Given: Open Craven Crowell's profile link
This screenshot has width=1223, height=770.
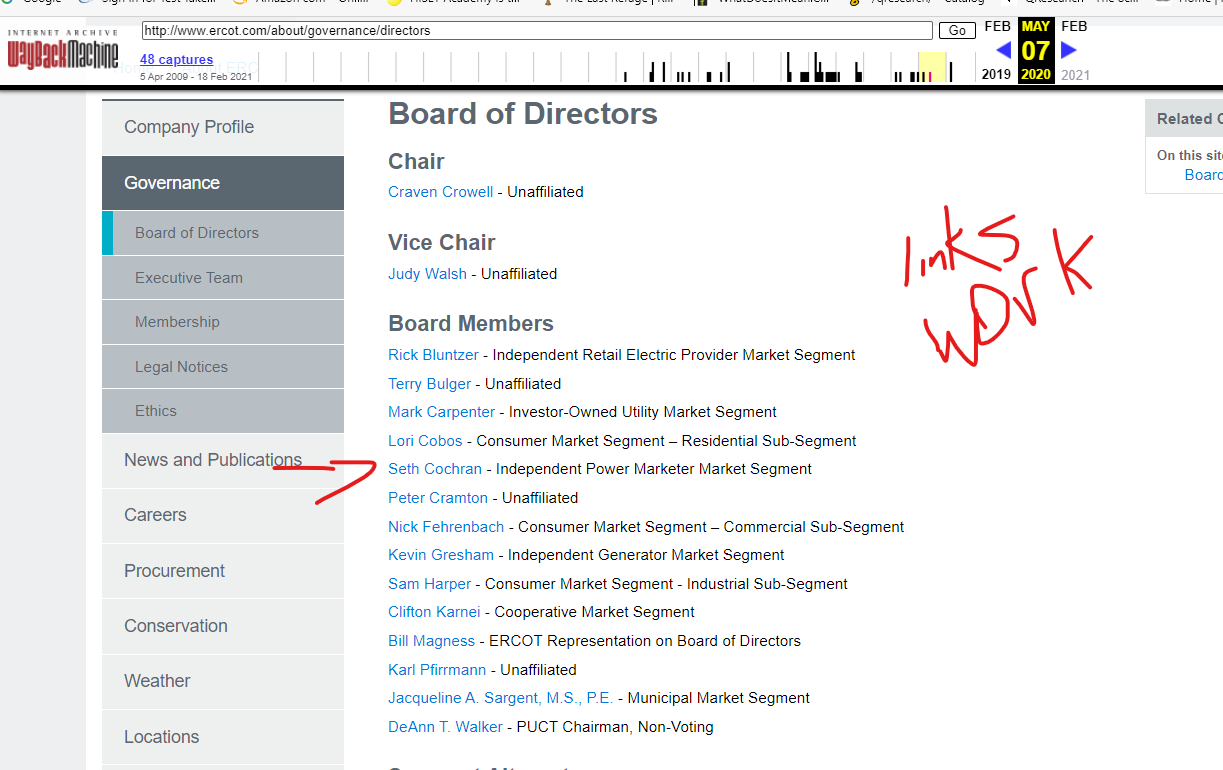Looking at the screenshot, I should coord(441,192).
